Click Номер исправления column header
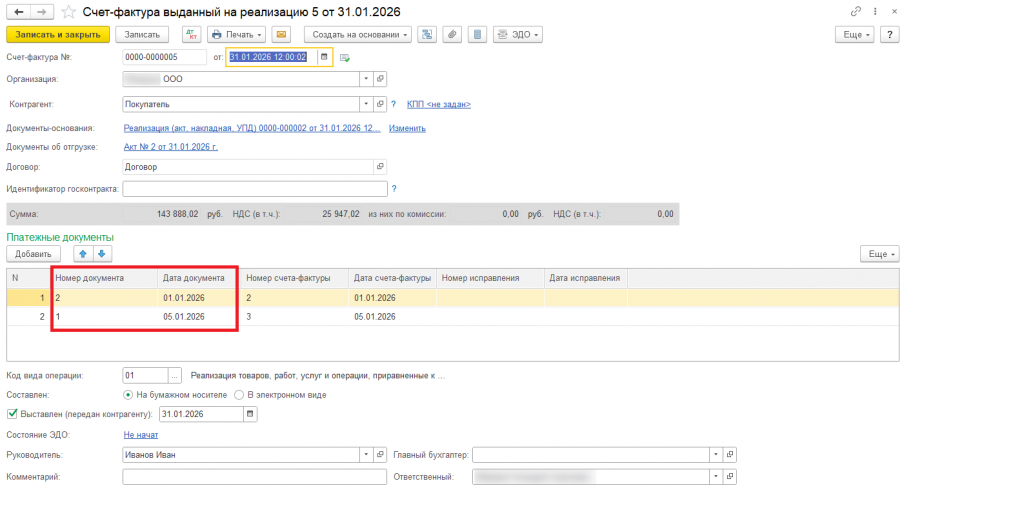Viewport: 1024px width, 532px height. click(490, 278)
